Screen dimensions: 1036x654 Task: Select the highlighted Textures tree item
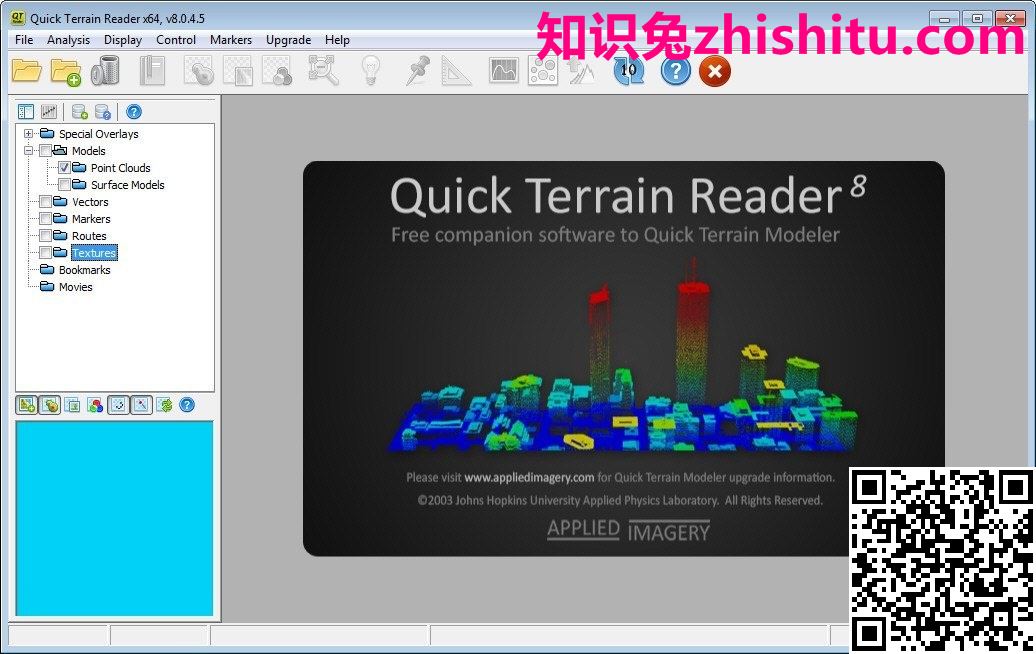pyautogui.click(x=94, y=253)
